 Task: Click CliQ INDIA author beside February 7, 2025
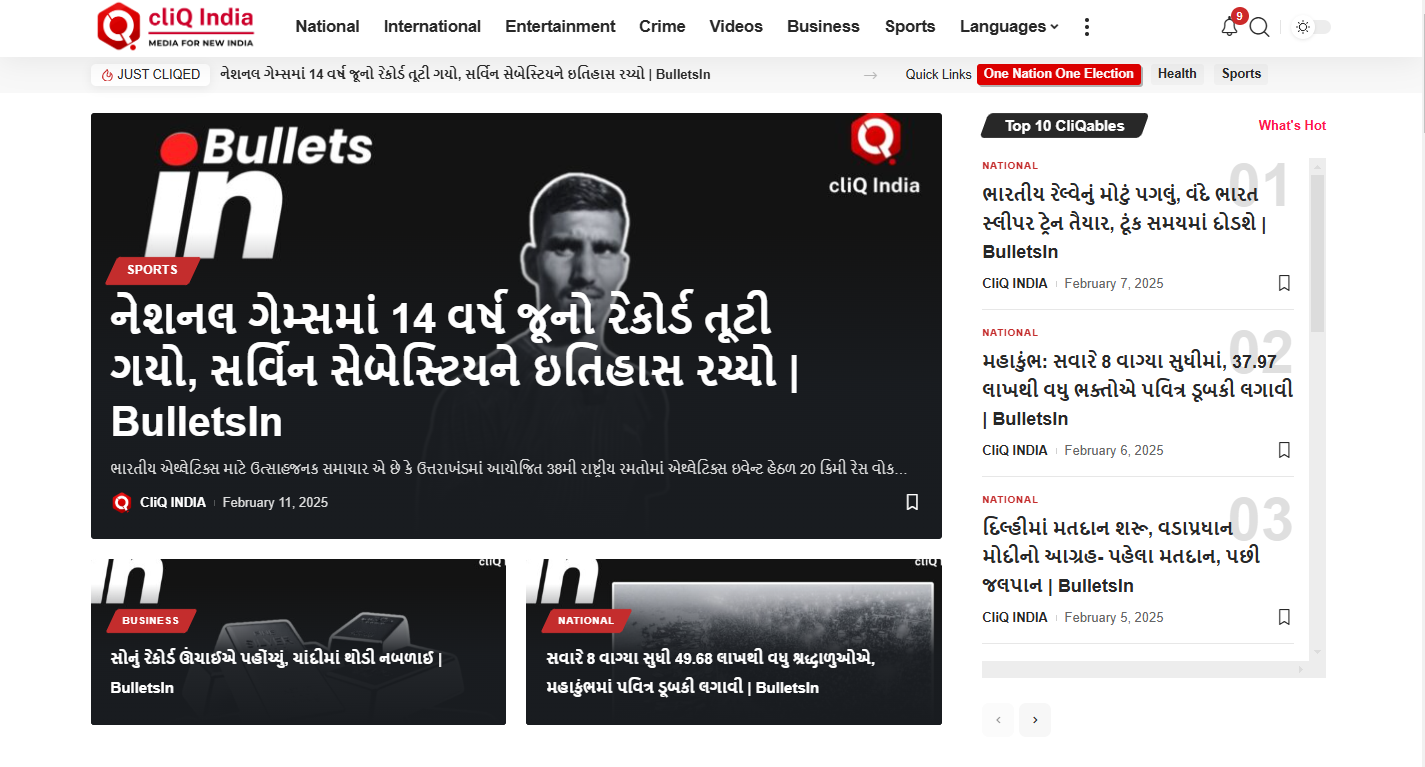click(1015, 284)
